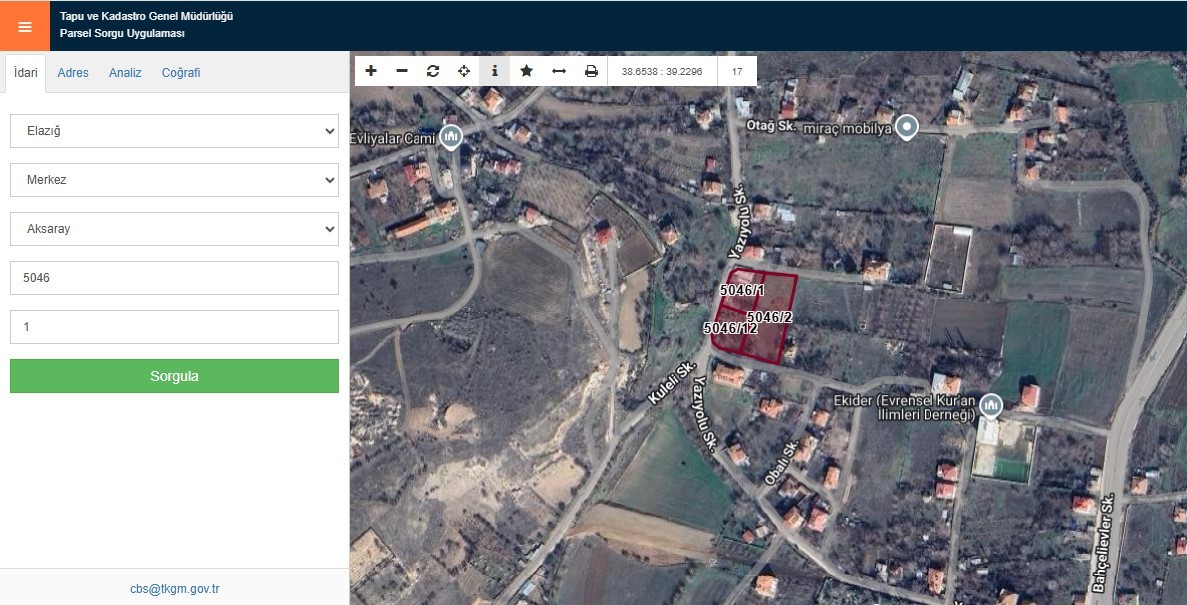Expand the Merkez district dropdown

174,180
